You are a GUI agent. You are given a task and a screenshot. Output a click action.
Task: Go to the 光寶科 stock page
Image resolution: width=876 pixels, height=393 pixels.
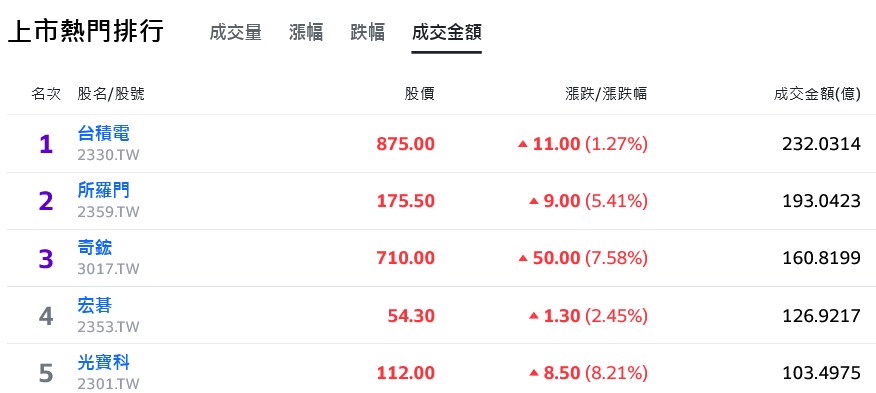[x=103, y=362]
